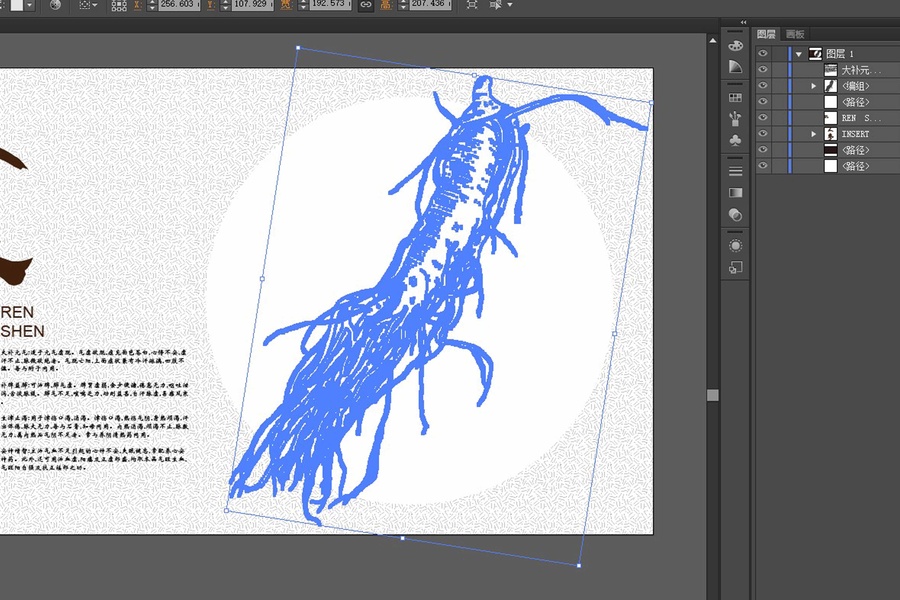The image size is (900, 600).
Task: Click the Y position label
Action: (x=211, y=5)
